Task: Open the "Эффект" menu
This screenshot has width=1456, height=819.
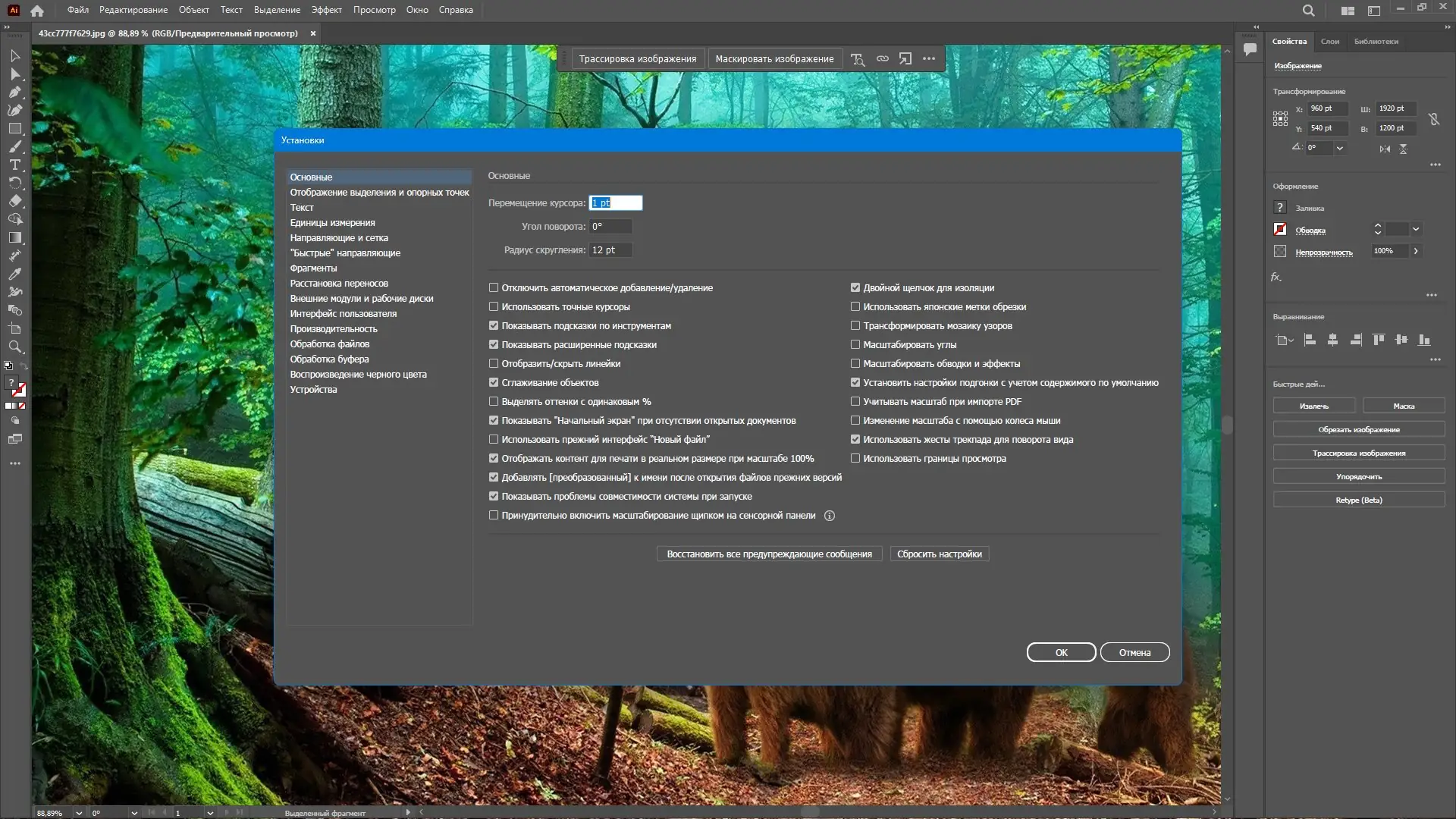Action: [326, 10]
